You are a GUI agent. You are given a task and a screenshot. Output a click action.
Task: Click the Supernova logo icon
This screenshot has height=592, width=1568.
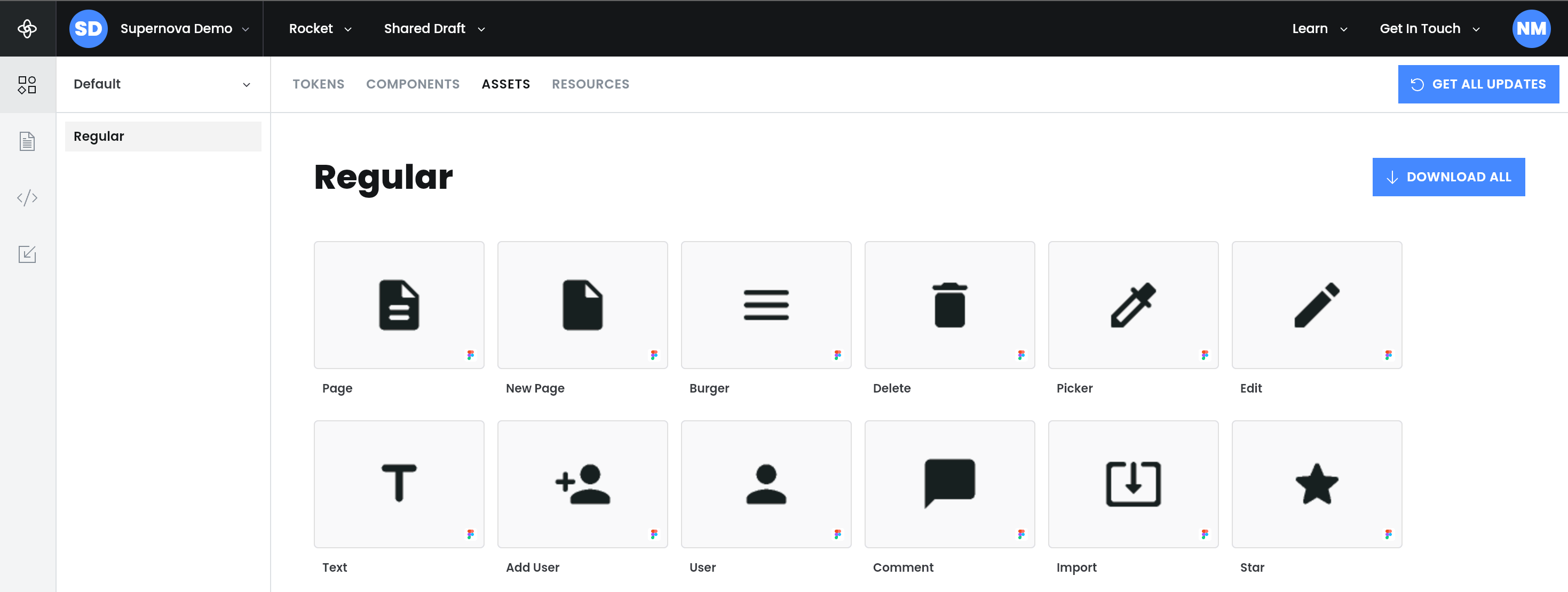pyautogui.click(x=27, y=29)
